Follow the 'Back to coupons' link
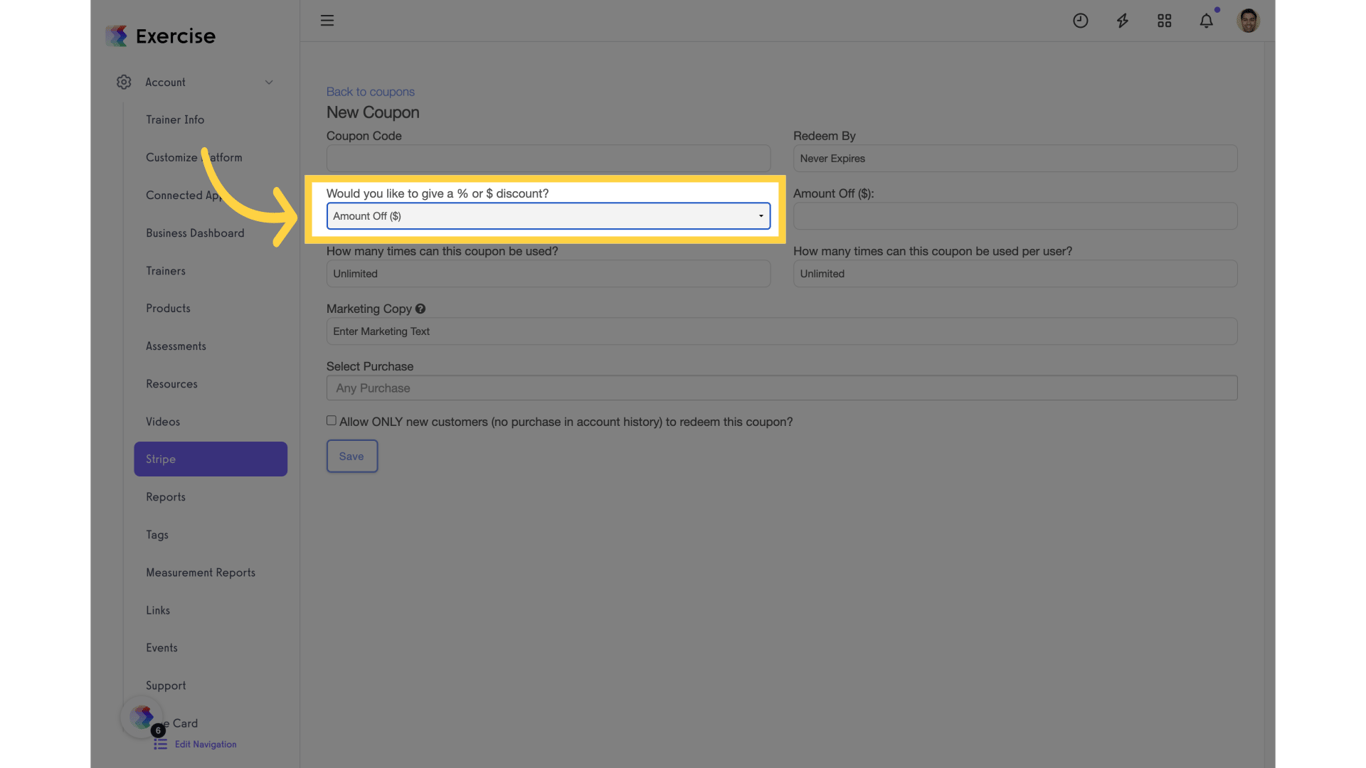Viewport: 1366px width, 768px height. tap(370, 91)
